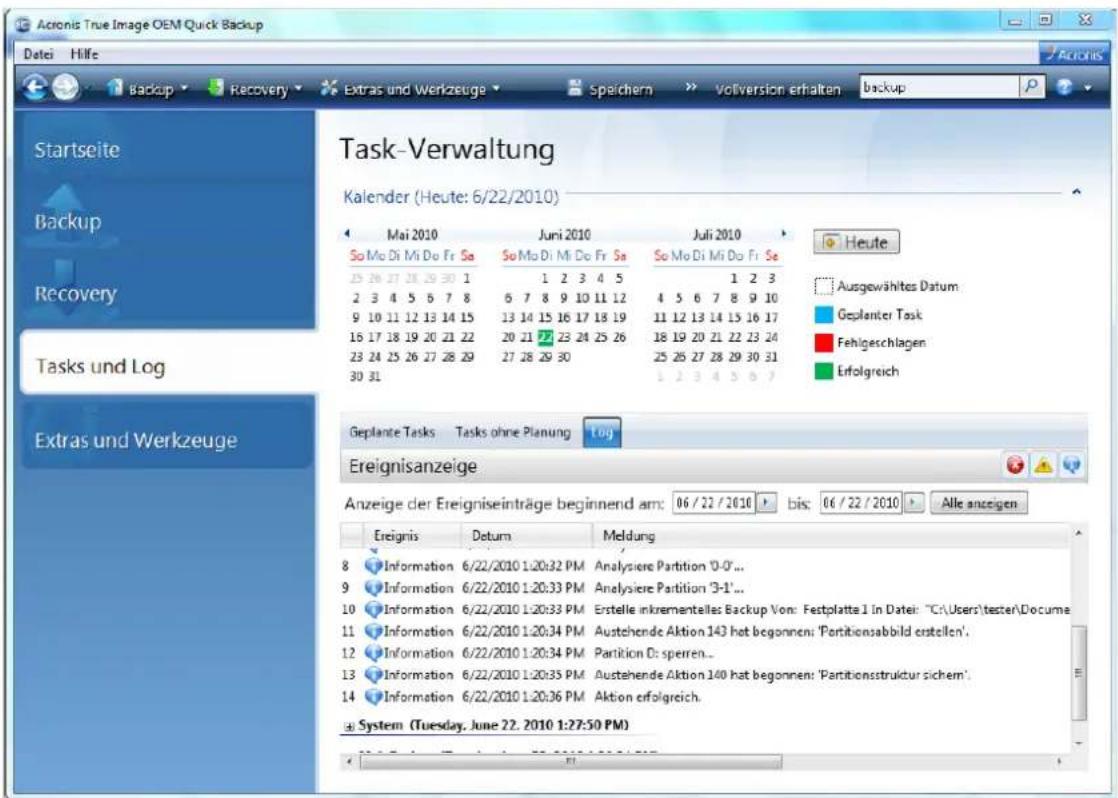Toggle the yellow warning filter icon
This screenshot has width=1118, height=798.
pyautogui.click(x=1043, y=466)
